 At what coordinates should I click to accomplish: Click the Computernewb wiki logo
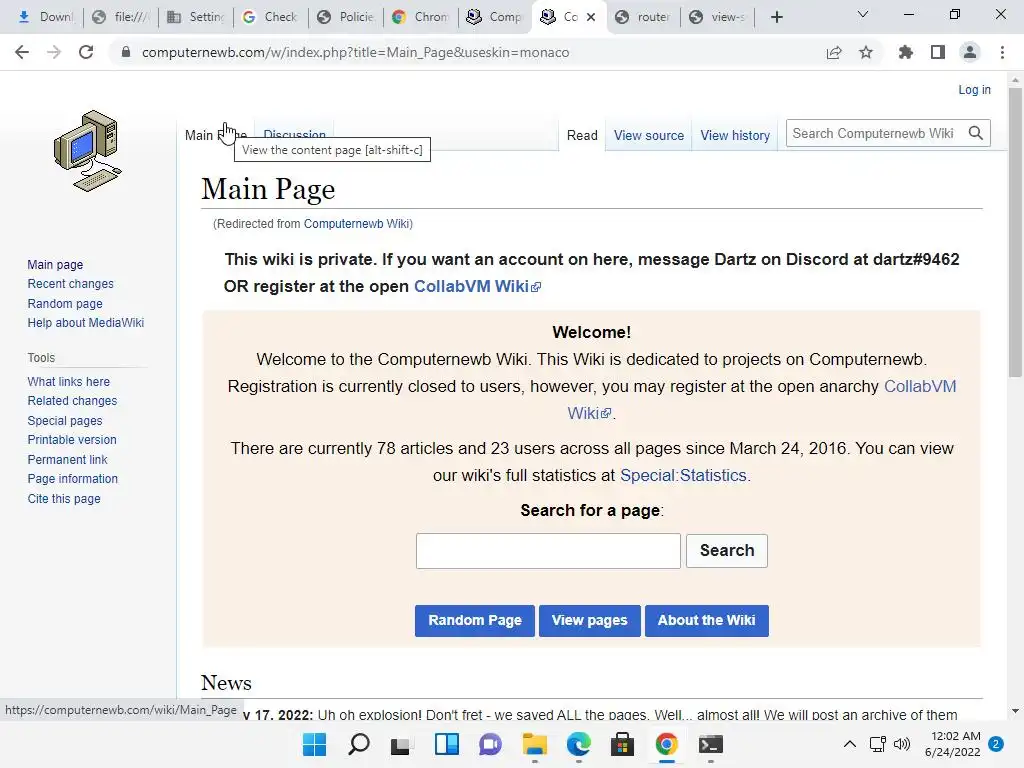click(88, 151)
